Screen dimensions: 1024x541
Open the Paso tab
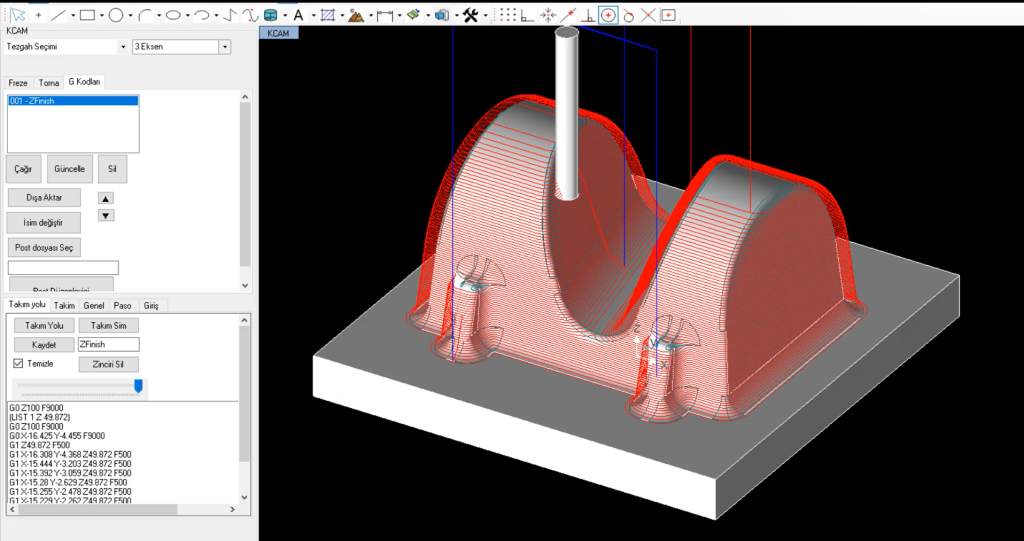[122, 305]
